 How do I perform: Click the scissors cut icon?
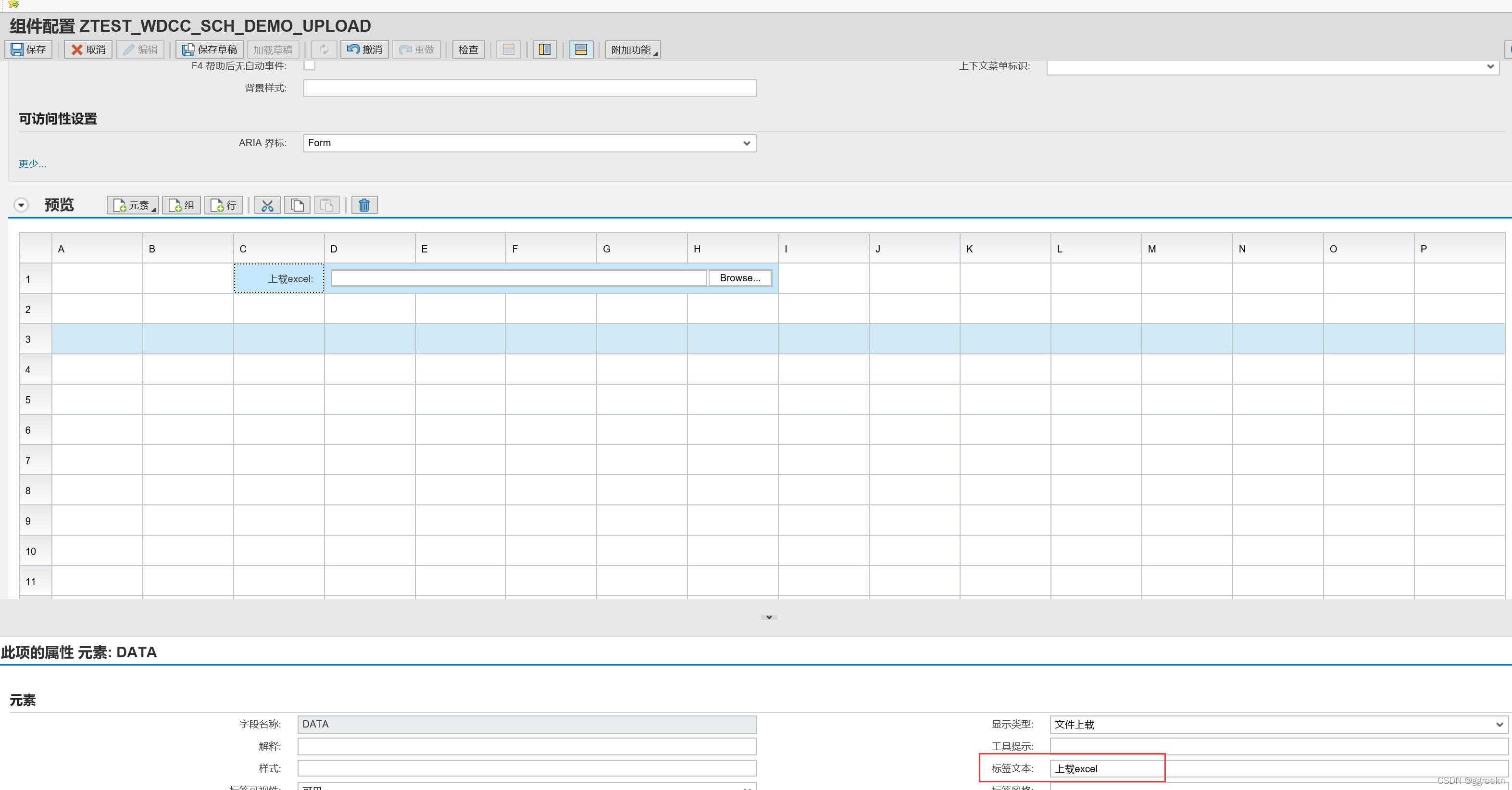(267, 205)
